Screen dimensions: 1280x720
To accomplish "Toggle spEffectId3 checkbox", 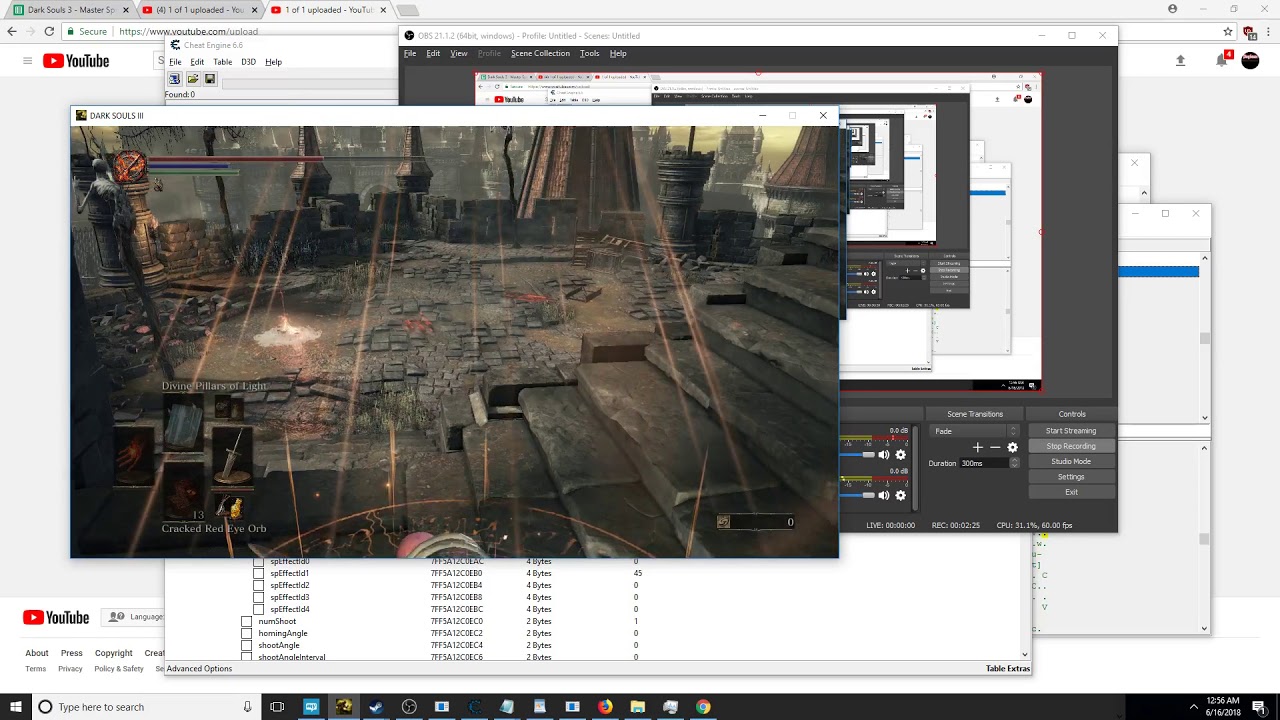I will click(x=258, y=598).
